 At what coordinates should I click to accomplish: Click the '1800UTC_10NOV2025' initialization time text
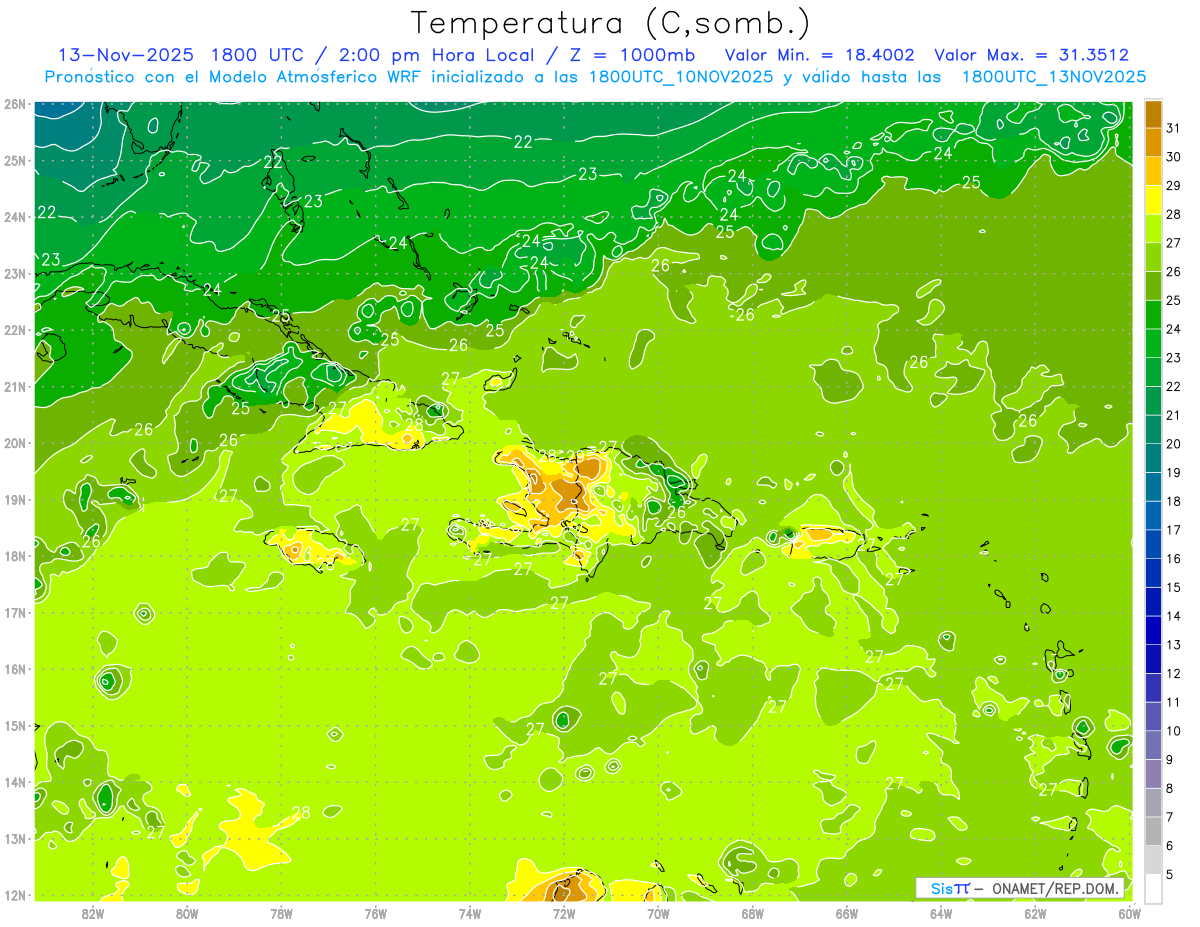coord(681,77)
